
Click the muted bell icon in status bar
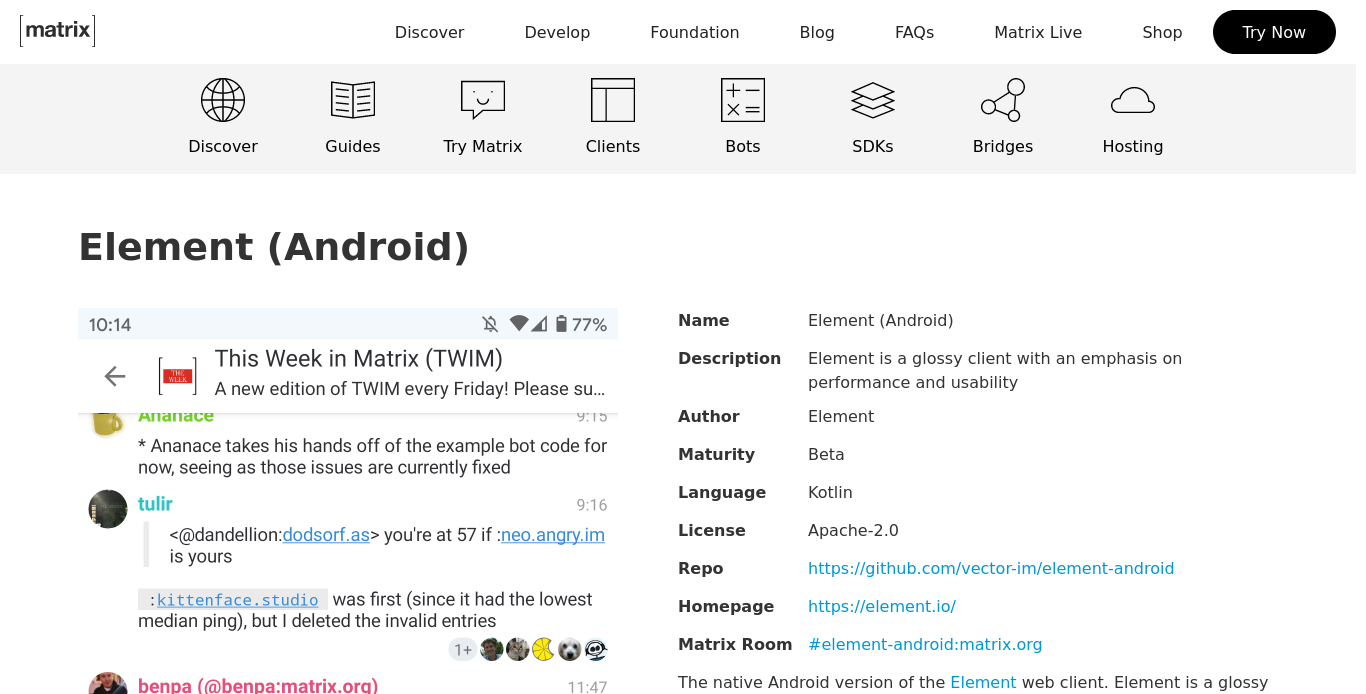tap(490, 324)
